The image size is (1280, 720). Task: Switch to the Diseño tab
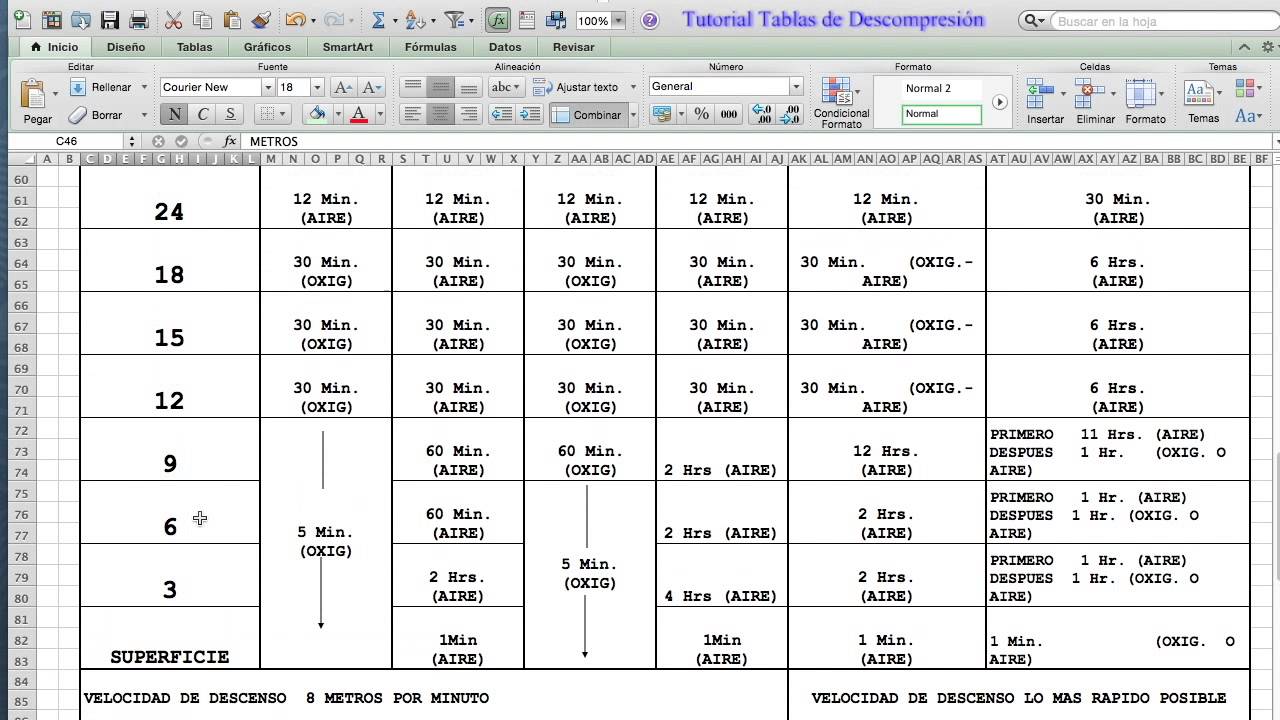coord(126,47)
